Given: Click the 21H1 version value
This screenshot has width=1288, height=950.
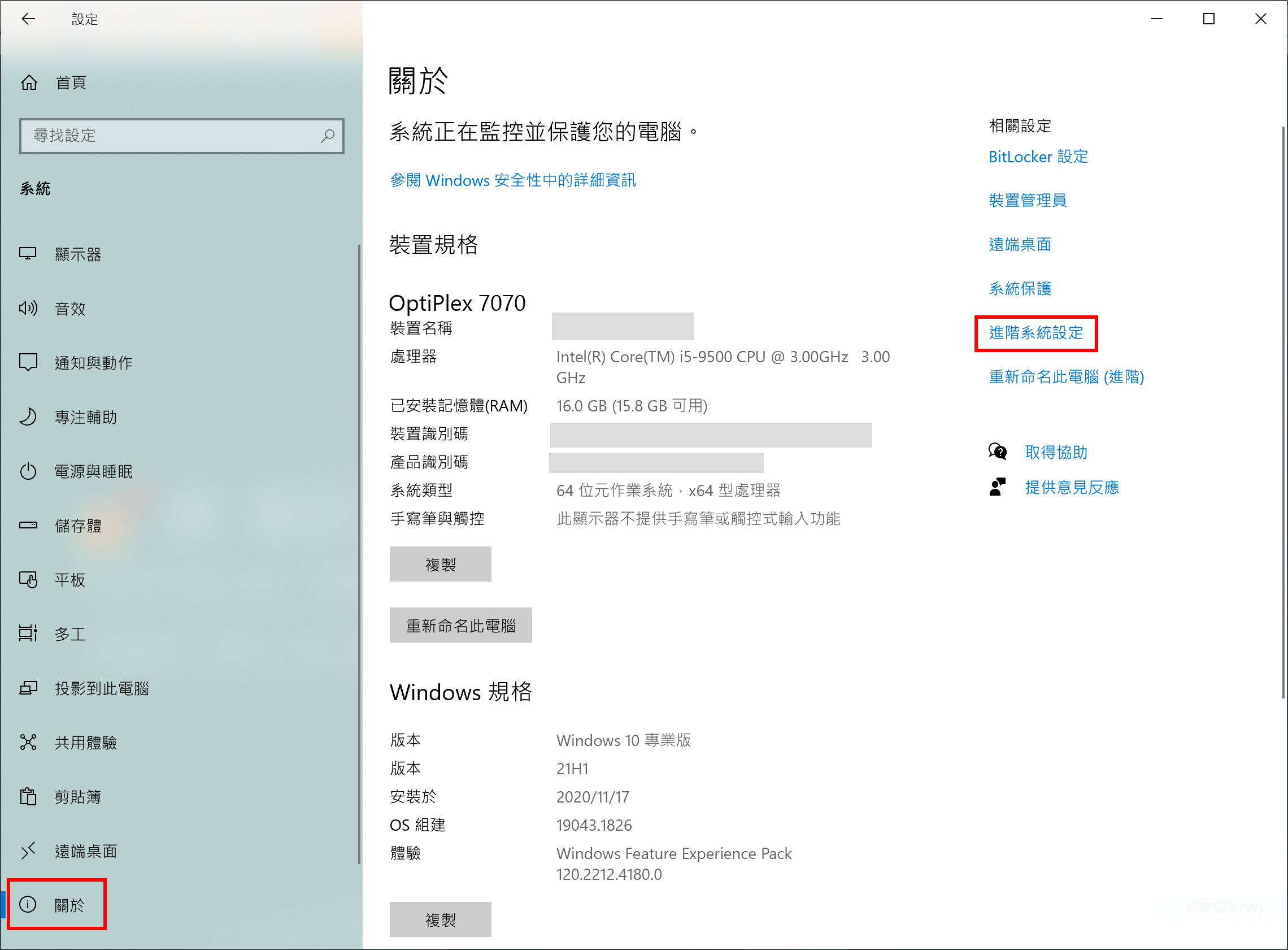Looking at the screenshot, I should tap(572, 769).
